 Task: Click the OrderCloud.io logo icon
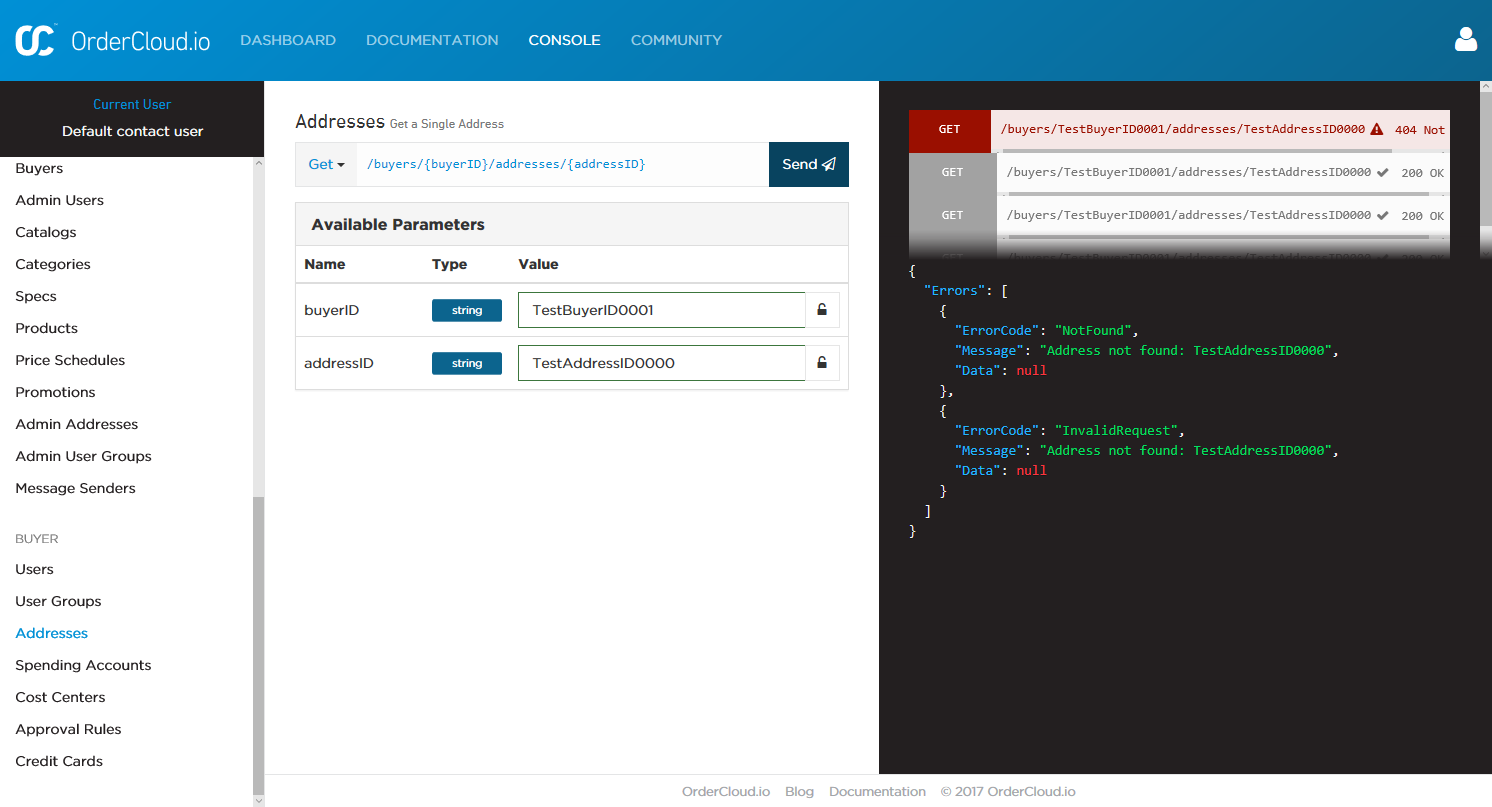click(x=35, y=40)
